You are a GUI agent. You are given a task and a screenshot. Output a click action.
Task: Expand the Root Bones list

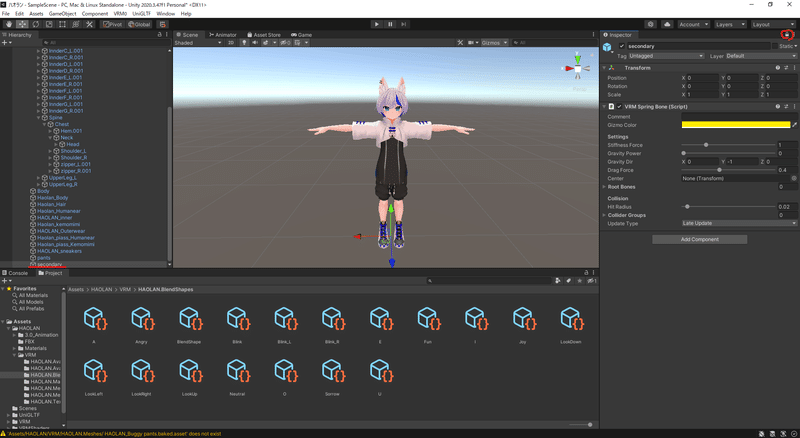pos(604,187)
